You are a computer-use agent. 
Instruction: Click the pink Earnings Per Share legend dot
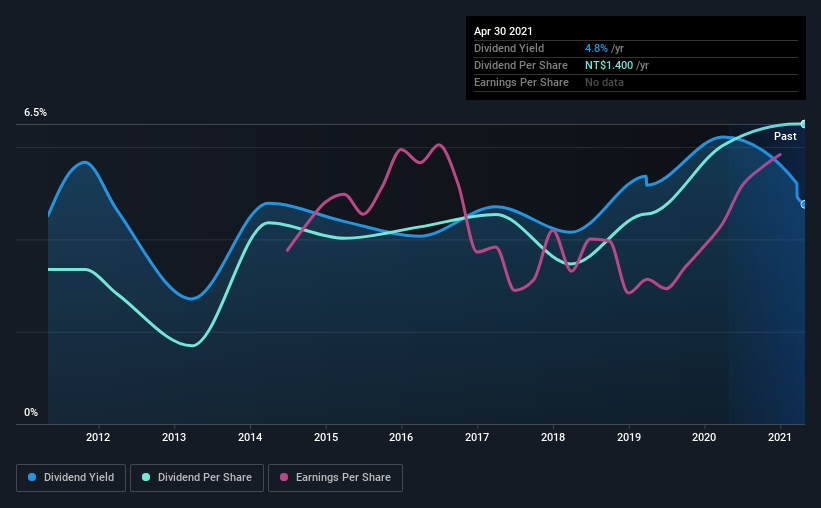(x=284, y=477)
